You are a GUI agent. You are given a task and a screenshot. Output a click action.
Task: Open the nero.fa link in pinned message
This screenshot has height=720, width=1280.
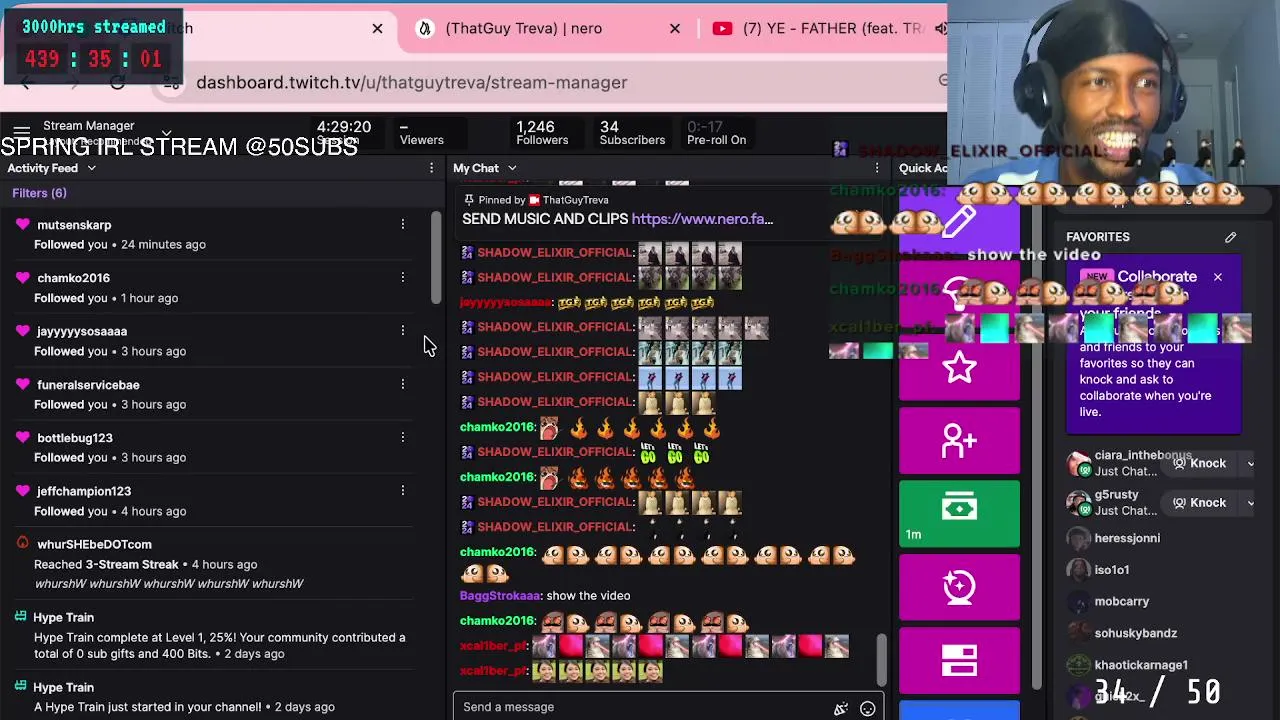point(702,219)
